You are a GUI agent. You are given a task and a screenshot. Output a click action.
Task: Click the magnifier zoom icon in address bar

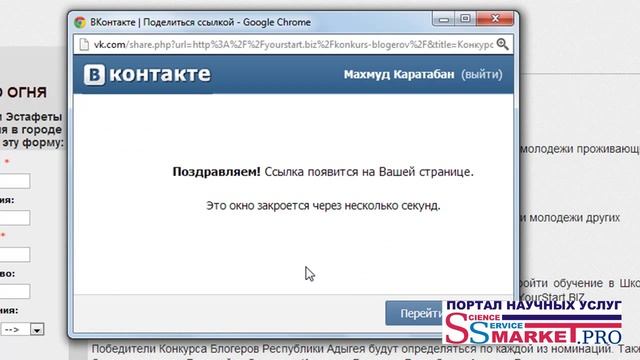tap(502, 44)
